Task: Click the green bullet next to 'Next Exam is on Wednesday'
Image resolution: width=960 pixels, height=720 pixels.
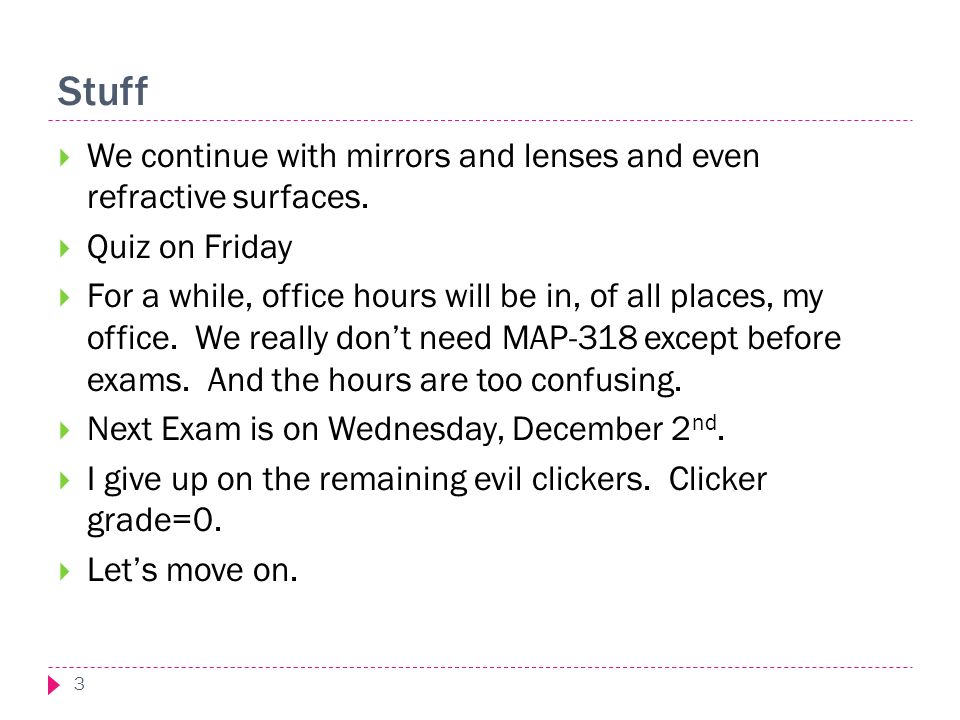Action: pyautogui.click(x=64, y=430)
